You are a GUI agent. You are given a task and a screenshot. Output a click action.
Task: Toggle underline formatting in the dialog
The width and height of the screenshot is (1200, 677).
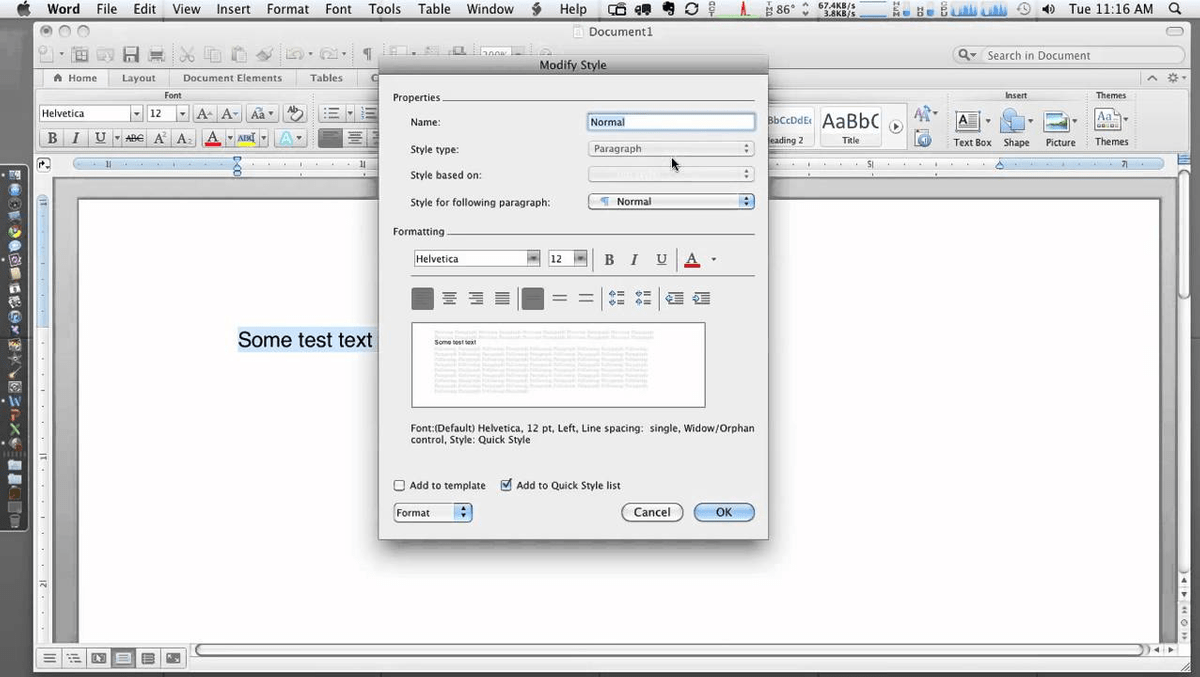(x=661, y=259)
